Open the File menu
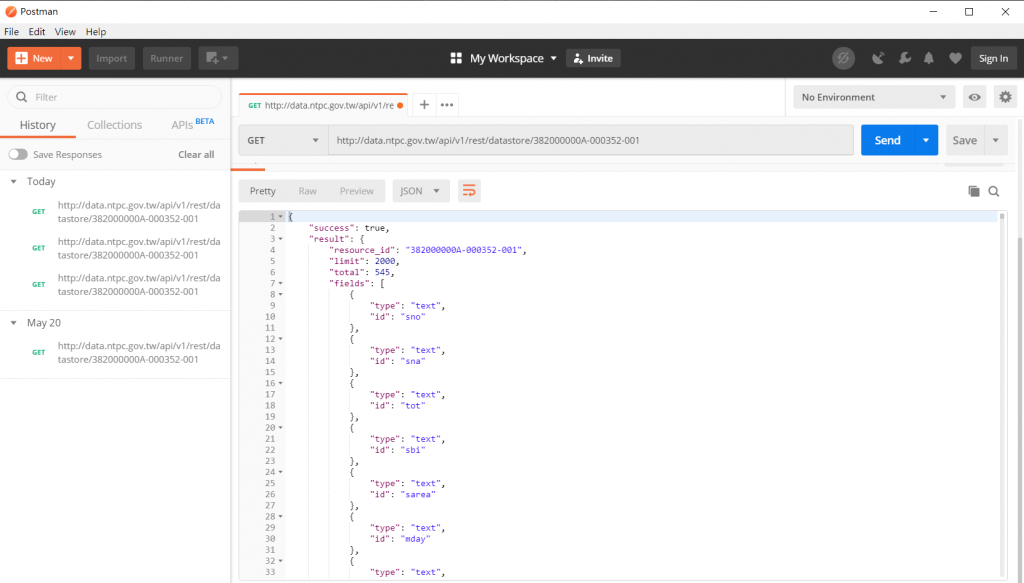The image size is (1024, 583). click(x=11, y=31)
